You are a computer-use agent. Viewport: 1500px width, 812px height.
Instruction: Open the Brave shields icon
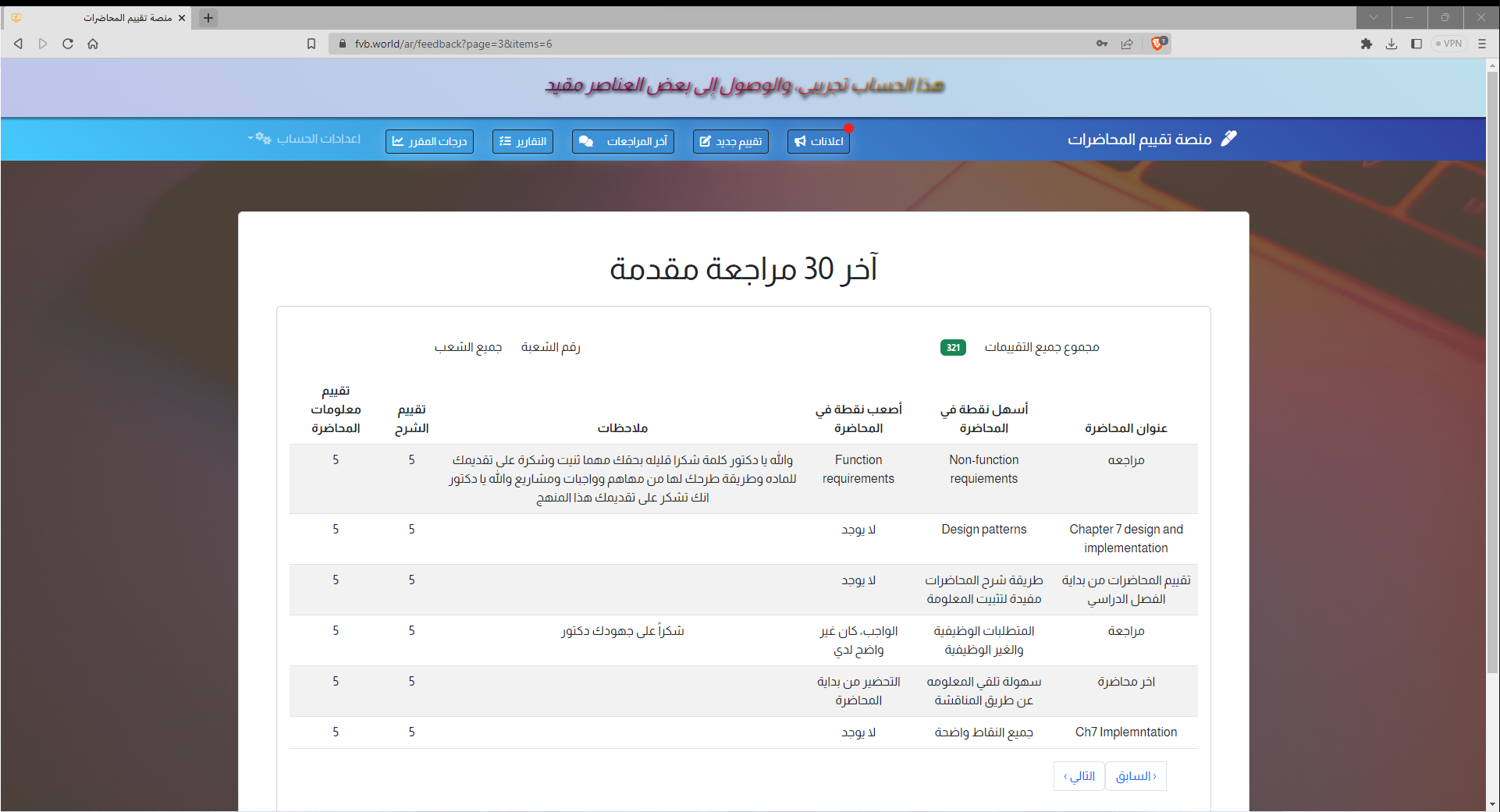[x=1158, y=44]
